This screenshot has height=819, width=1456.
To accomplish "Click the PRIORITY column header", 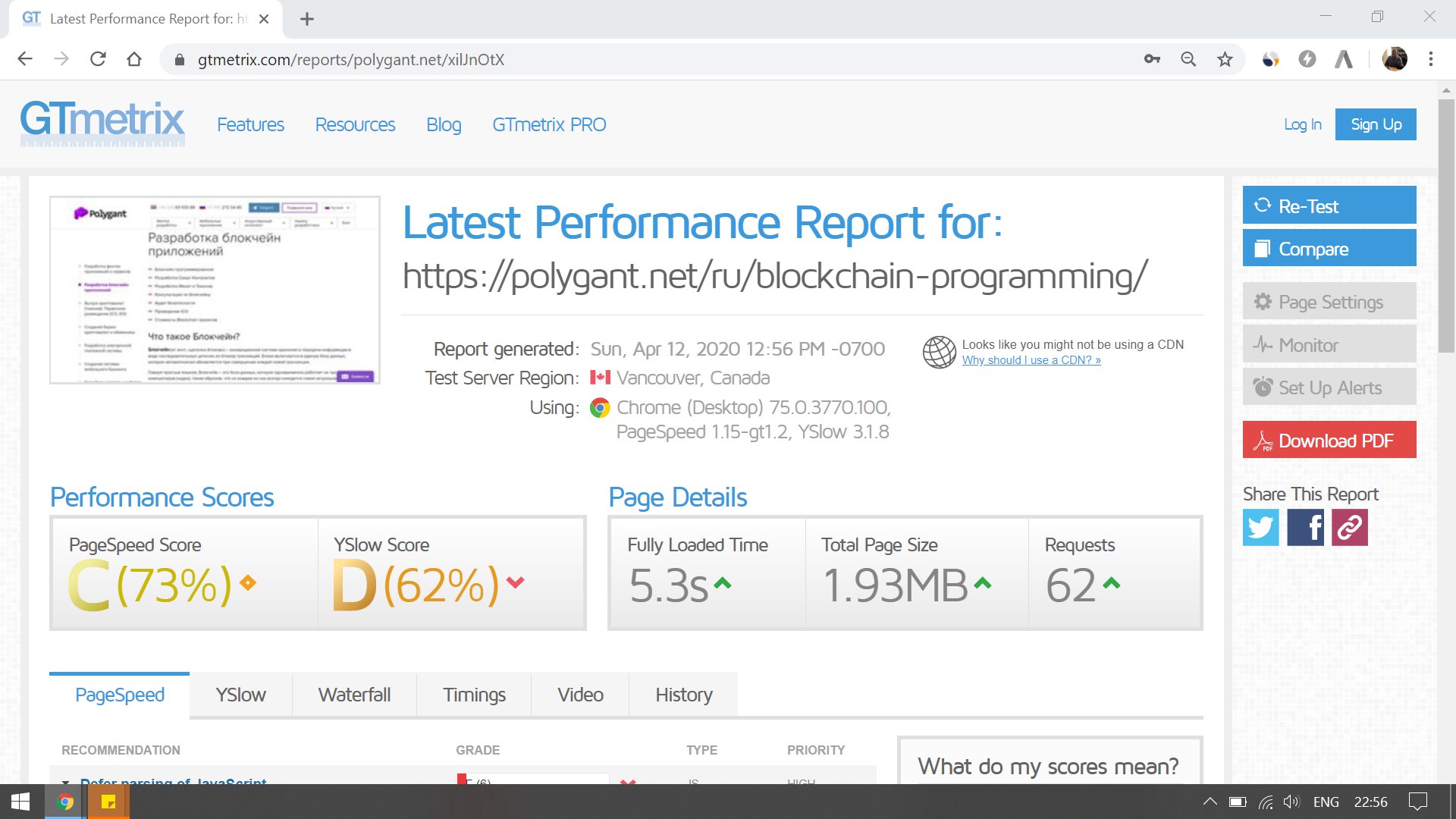I will [x=816, y=750].
